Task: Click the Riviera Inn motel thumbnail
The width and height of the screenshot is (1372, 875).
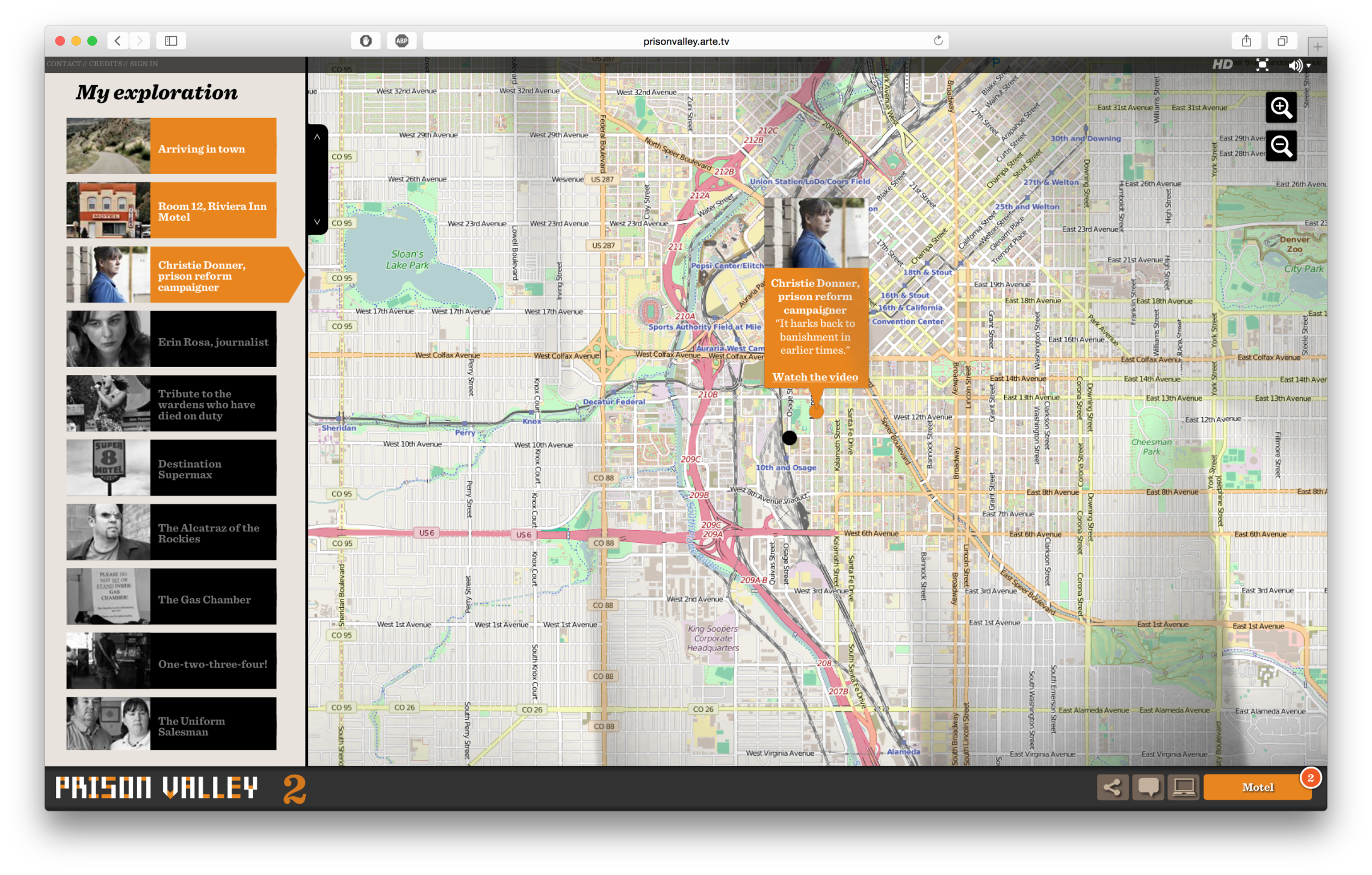Action: (x=108, y=211)
